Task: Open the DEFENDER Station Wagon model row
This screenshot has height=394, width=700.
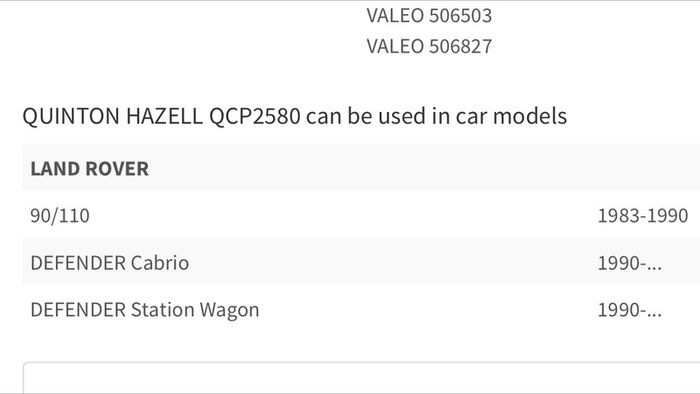Action: [x=361, y=309]
